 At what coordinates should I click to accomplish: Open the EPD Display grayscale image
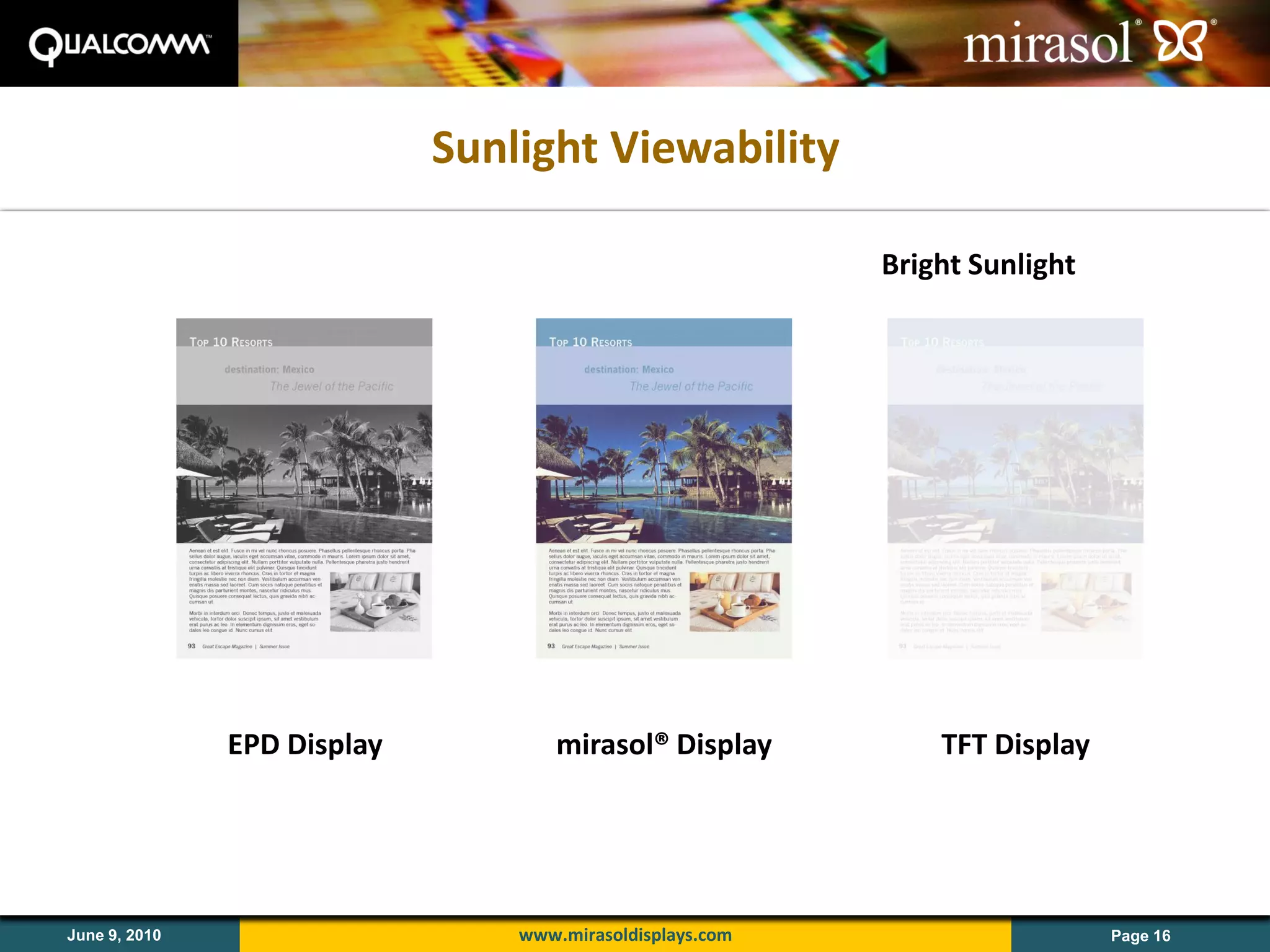(x=304, y=488)
